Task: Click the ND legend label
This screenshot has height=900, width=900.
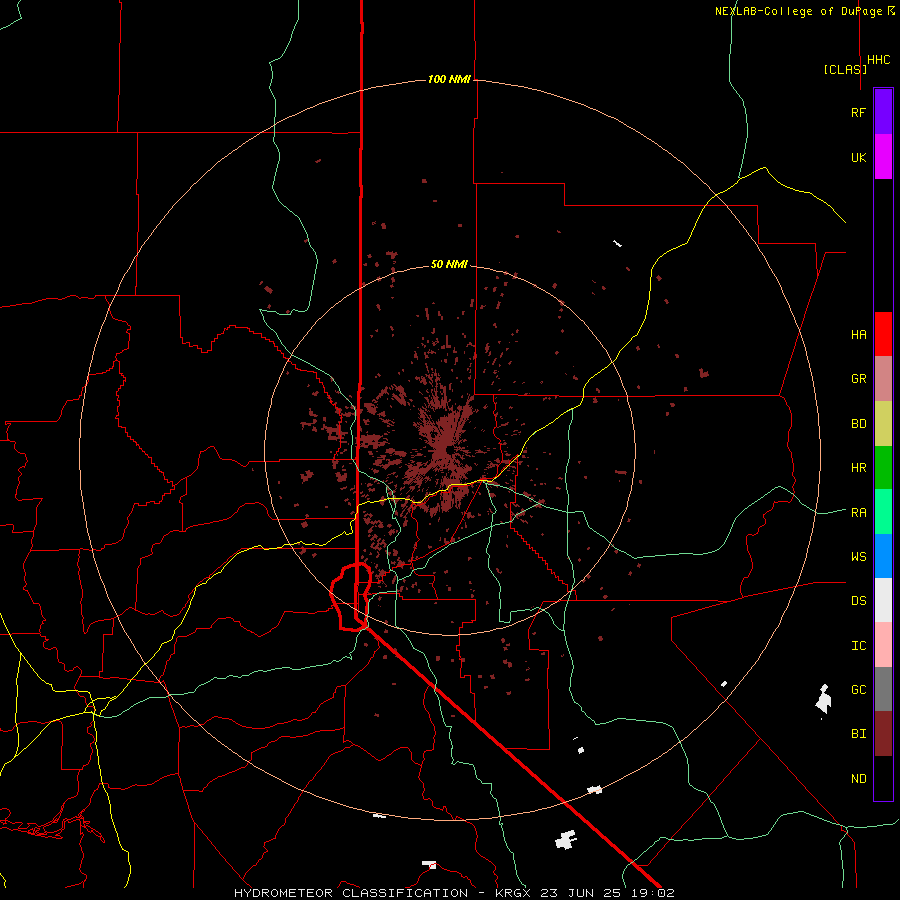Action: pos(858,778)
